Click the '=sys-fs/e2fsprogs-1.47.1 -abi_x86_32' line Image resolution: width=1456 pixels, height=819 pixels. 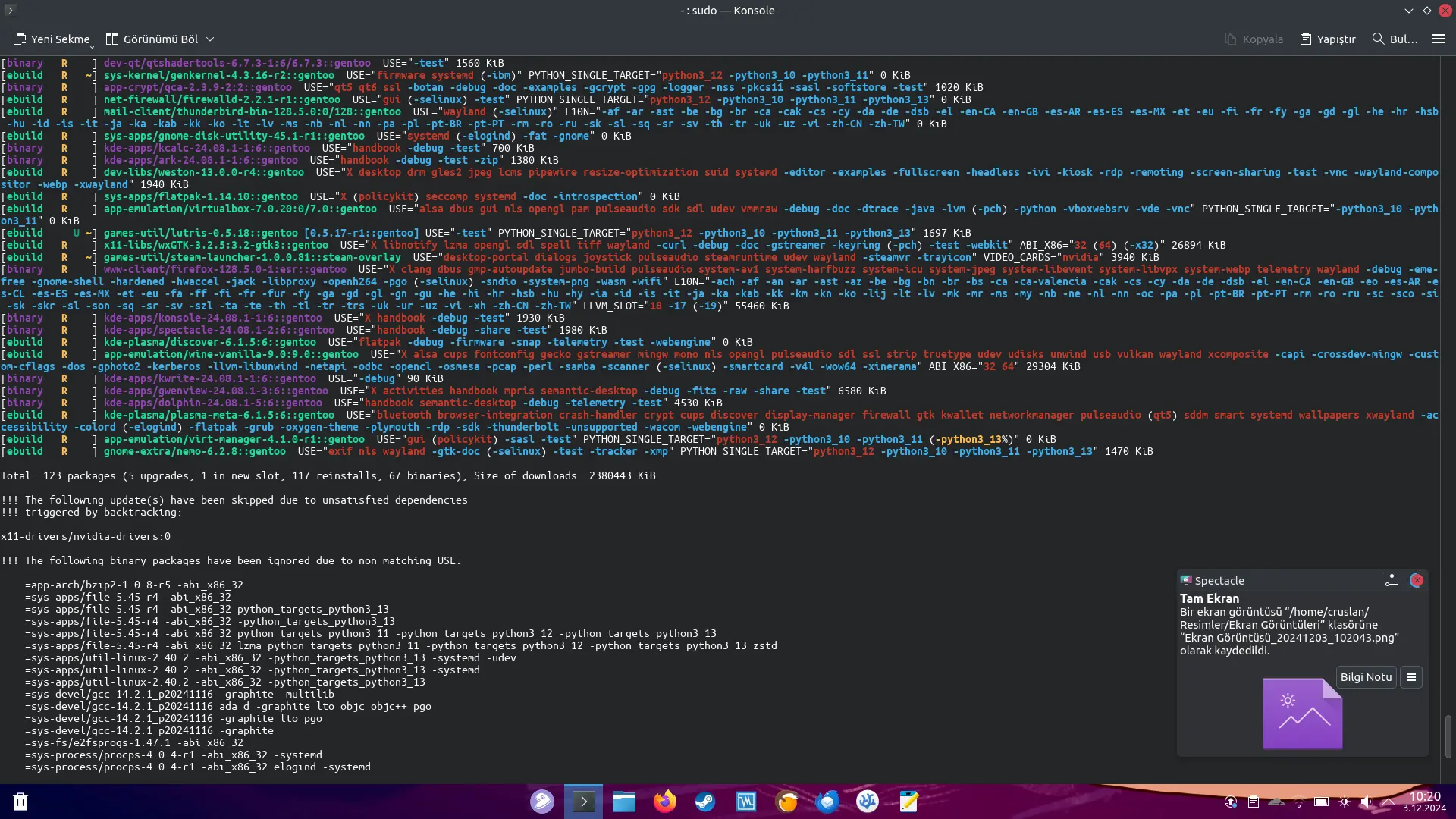click(x=134, y=742)
